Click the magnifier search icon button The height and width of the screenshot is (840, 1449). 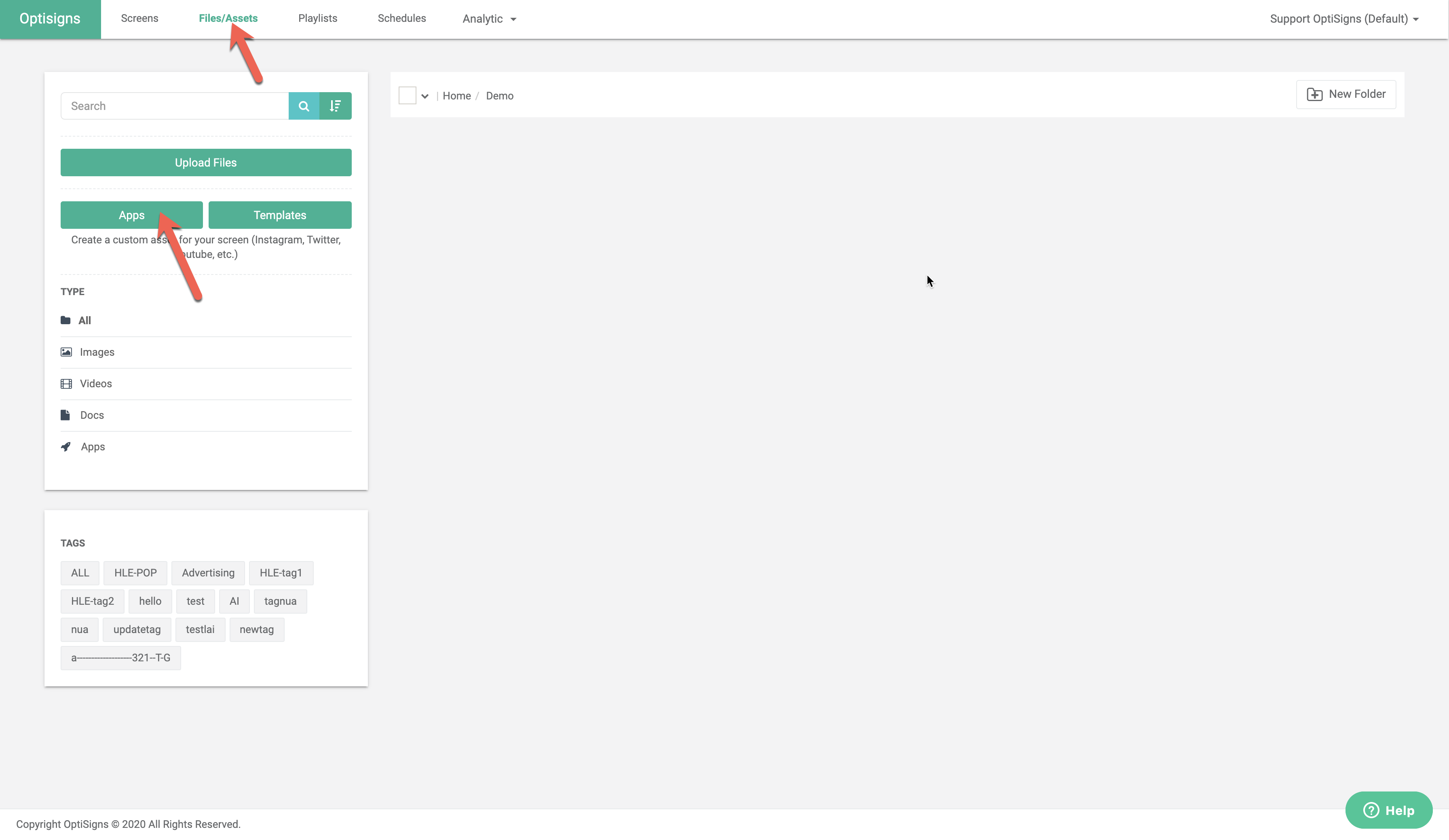click(304, 106)
